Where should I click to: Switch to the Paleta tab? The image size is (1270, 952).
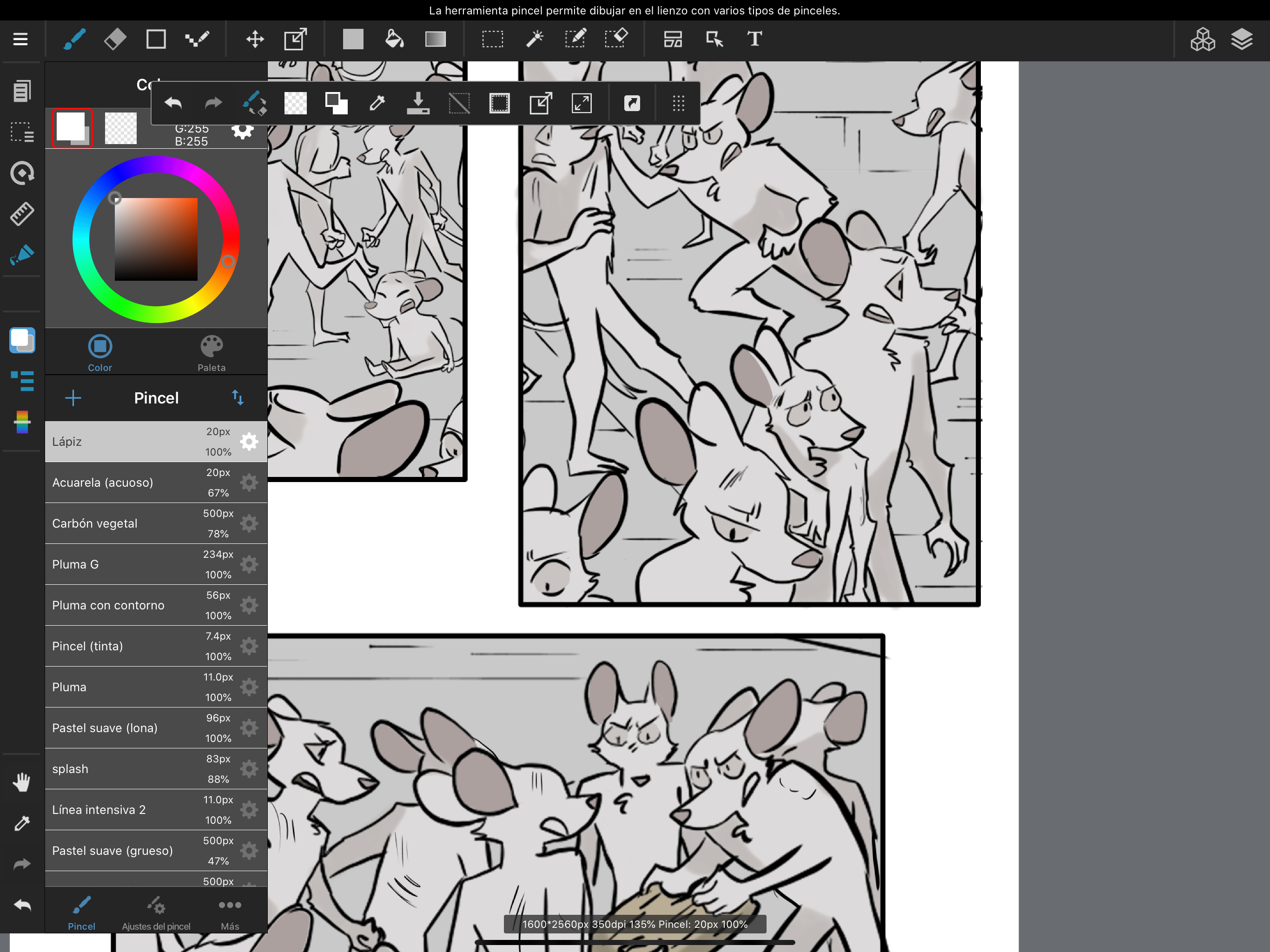212,353
